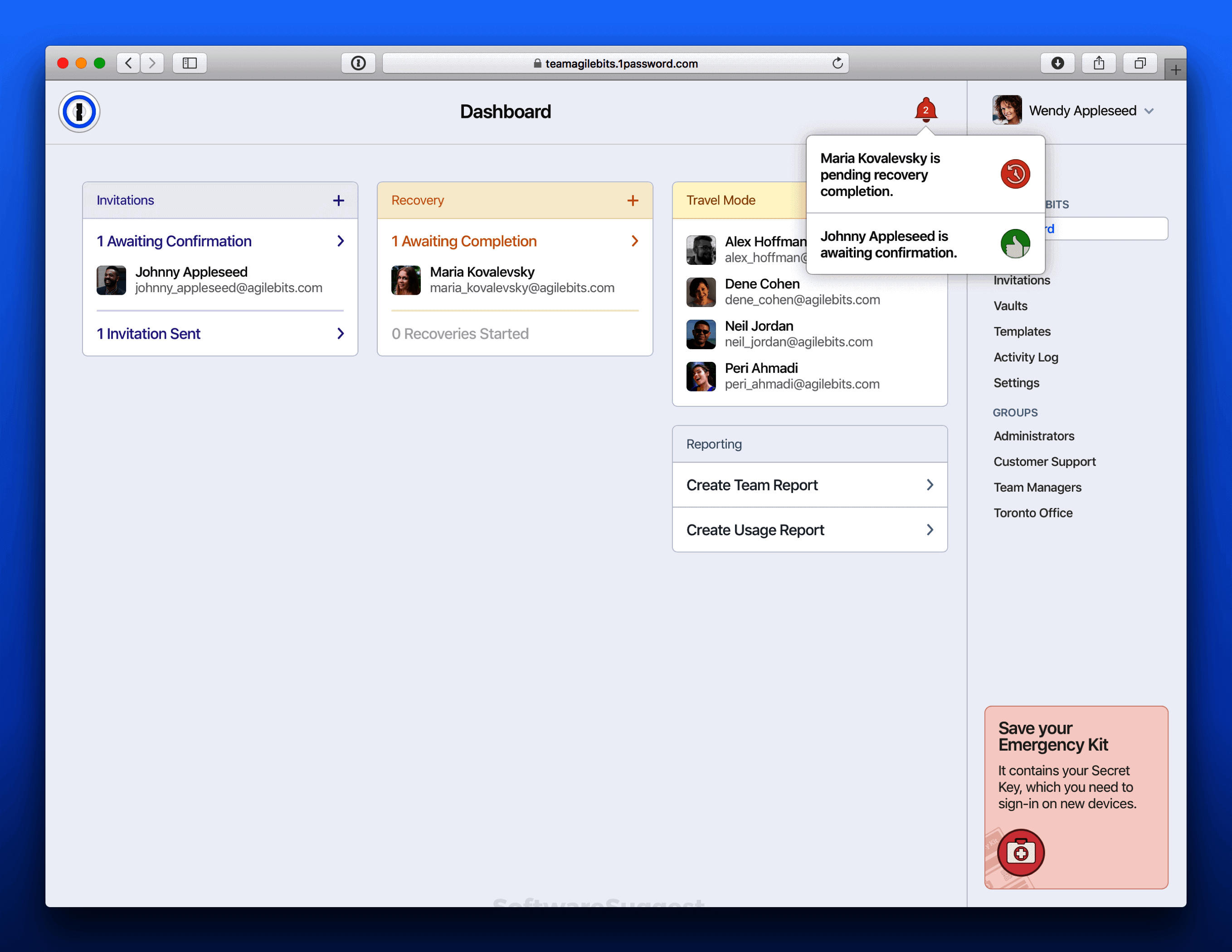Open Vaults in the sidebar

tap(1010, 306)
